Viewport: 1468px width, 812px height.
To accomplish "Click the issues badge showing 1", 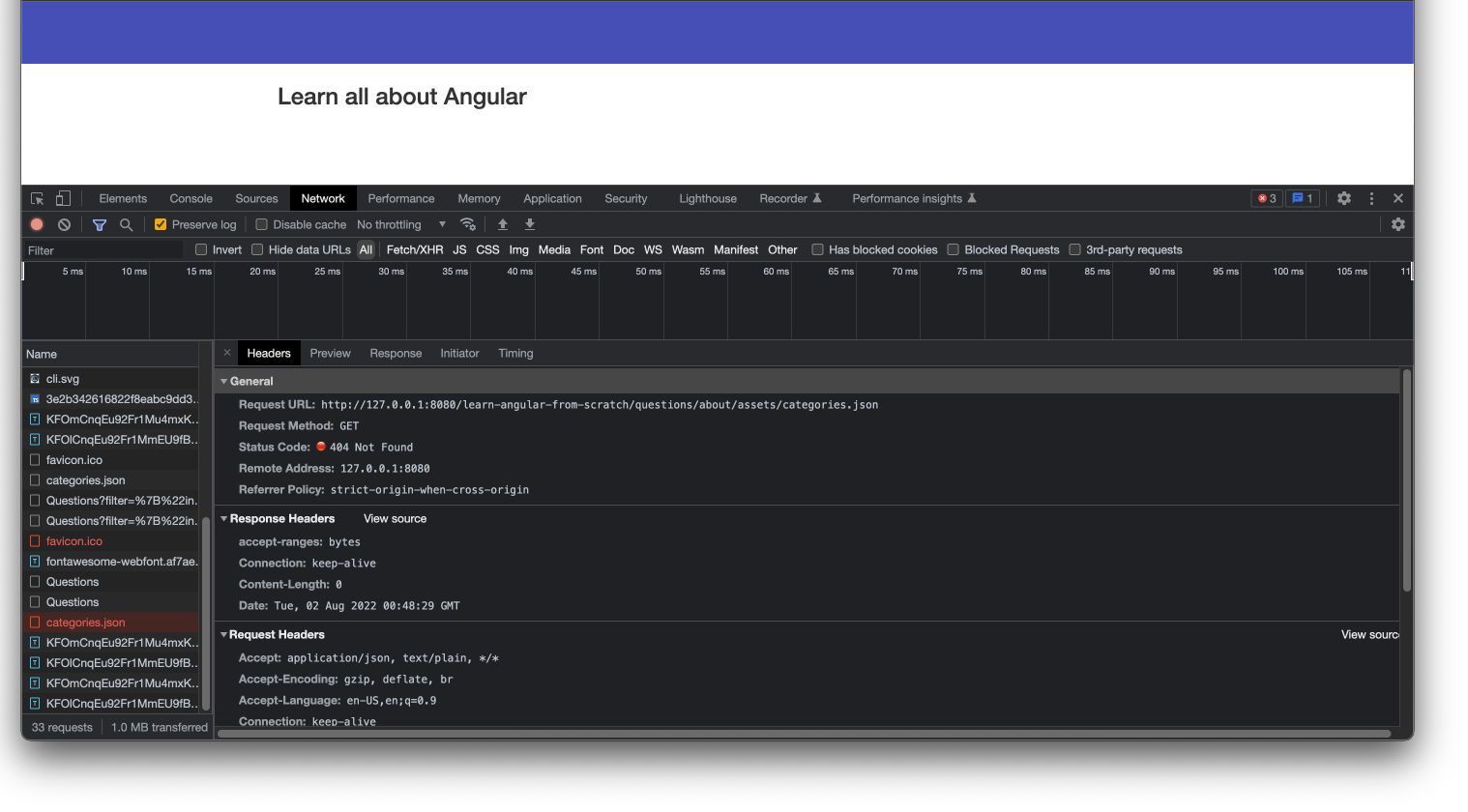I will pyautogui.click(x=1303, y=198).
